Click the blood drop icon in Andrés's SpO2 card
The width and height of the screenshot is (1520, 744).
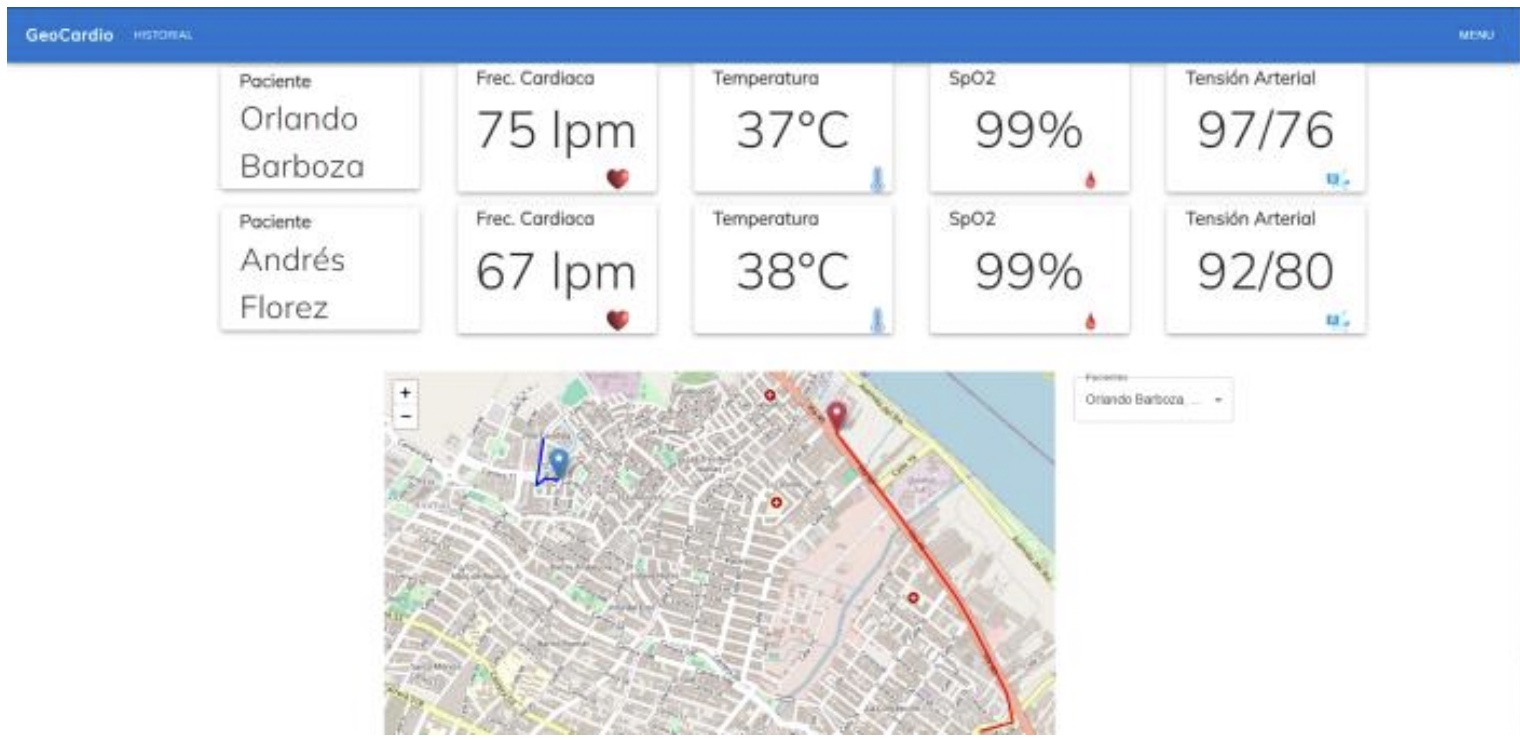(x=1090, y=321)
